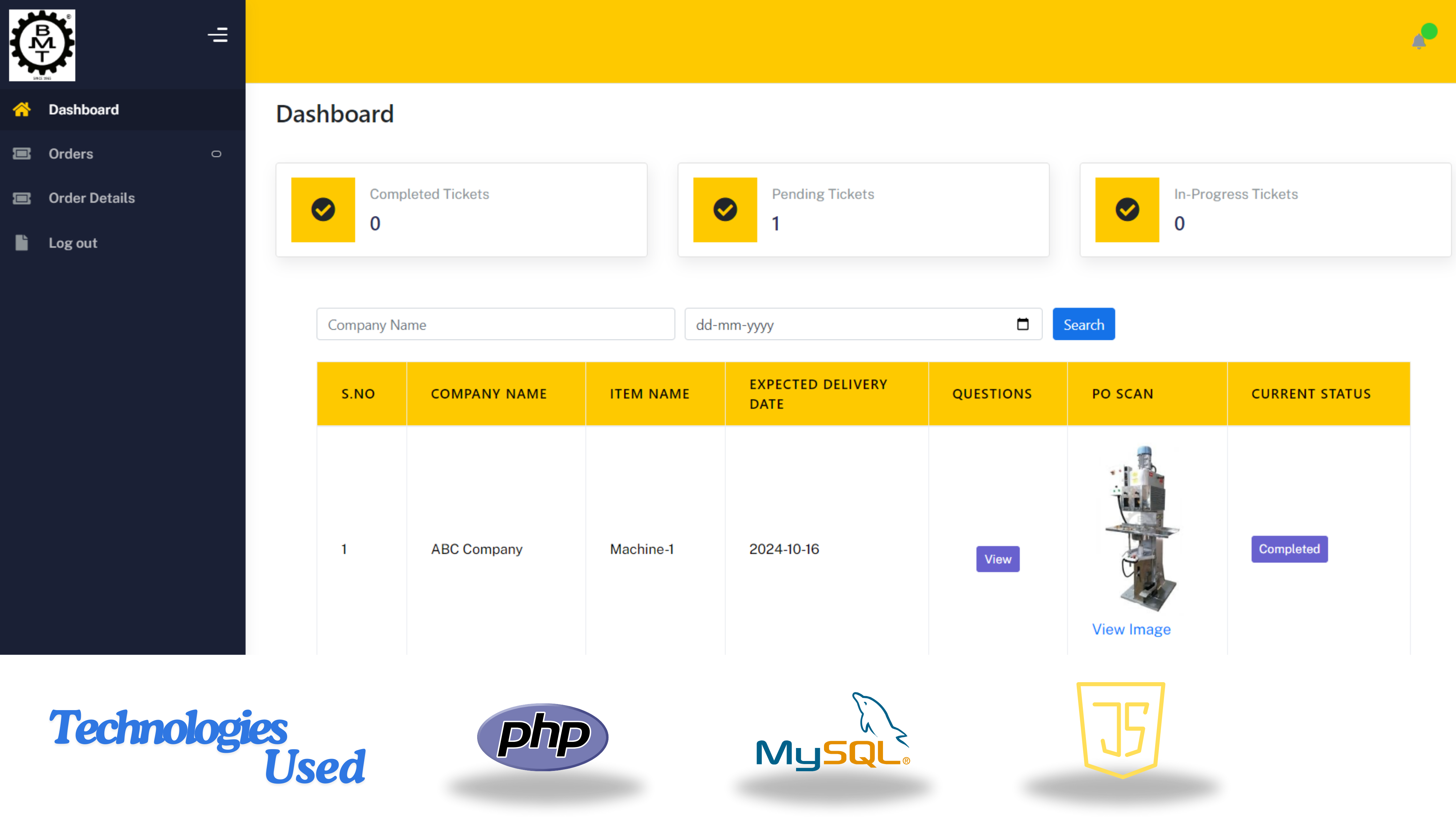The width and height of the screenshot is (1456, 819).
Task: Click the In-Progress Tickets checkmark icon
Action: (x=1127, y=210)
